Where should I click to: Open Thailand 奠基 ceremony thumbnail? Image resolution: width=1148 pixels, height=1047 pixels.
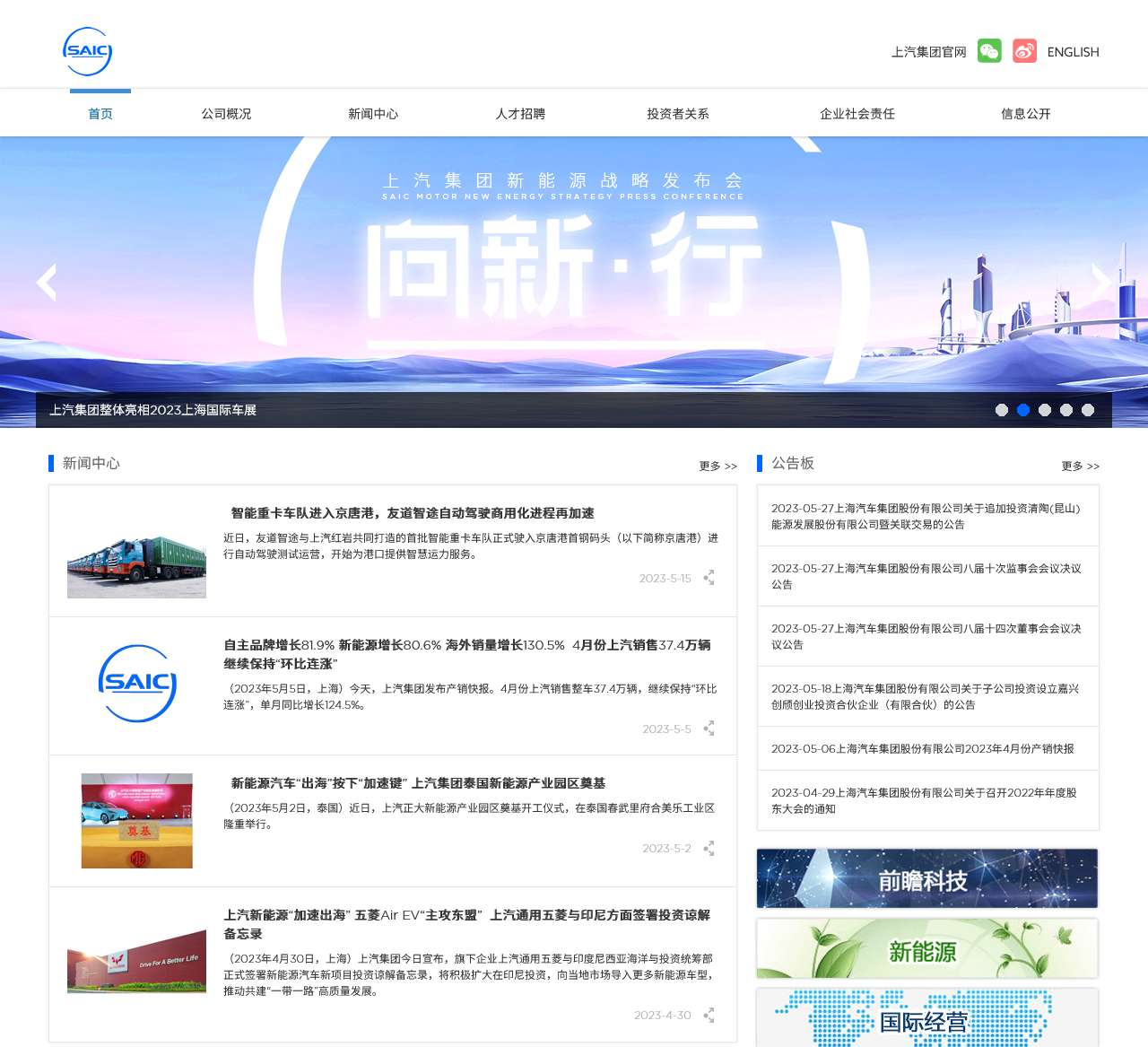pos(136,821)
